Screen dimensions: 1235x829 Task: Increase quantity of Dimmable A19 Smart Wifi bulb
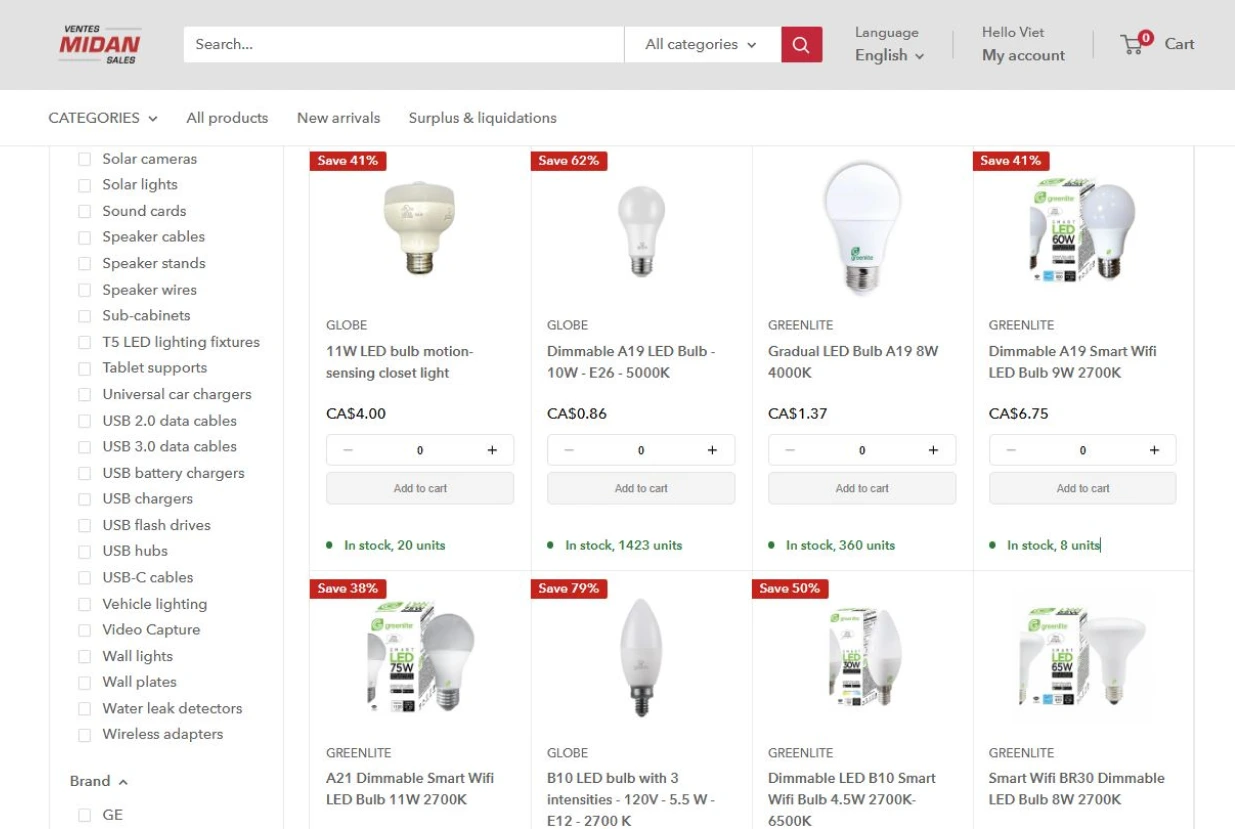point(1154,450)
